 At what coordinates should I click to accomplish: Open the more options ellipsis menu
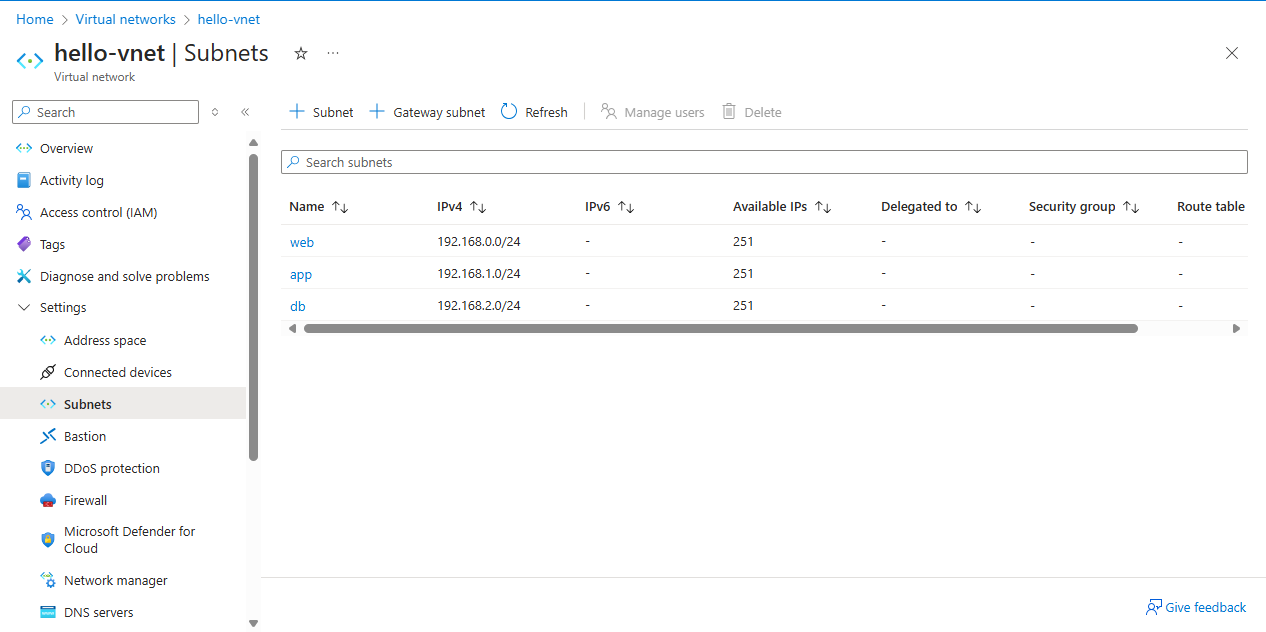(x=332, y=53)
